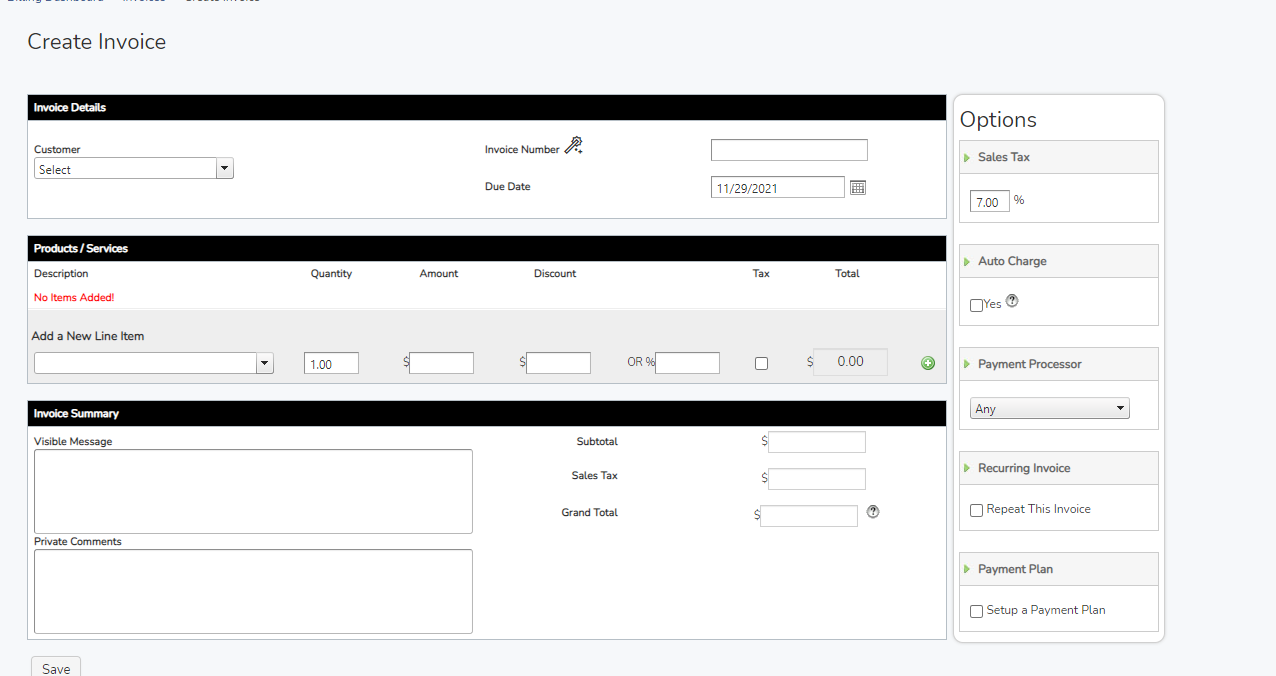Check the Tax checkbox for new line item
The image size is (1276, 676).
(x=761, y=364)
